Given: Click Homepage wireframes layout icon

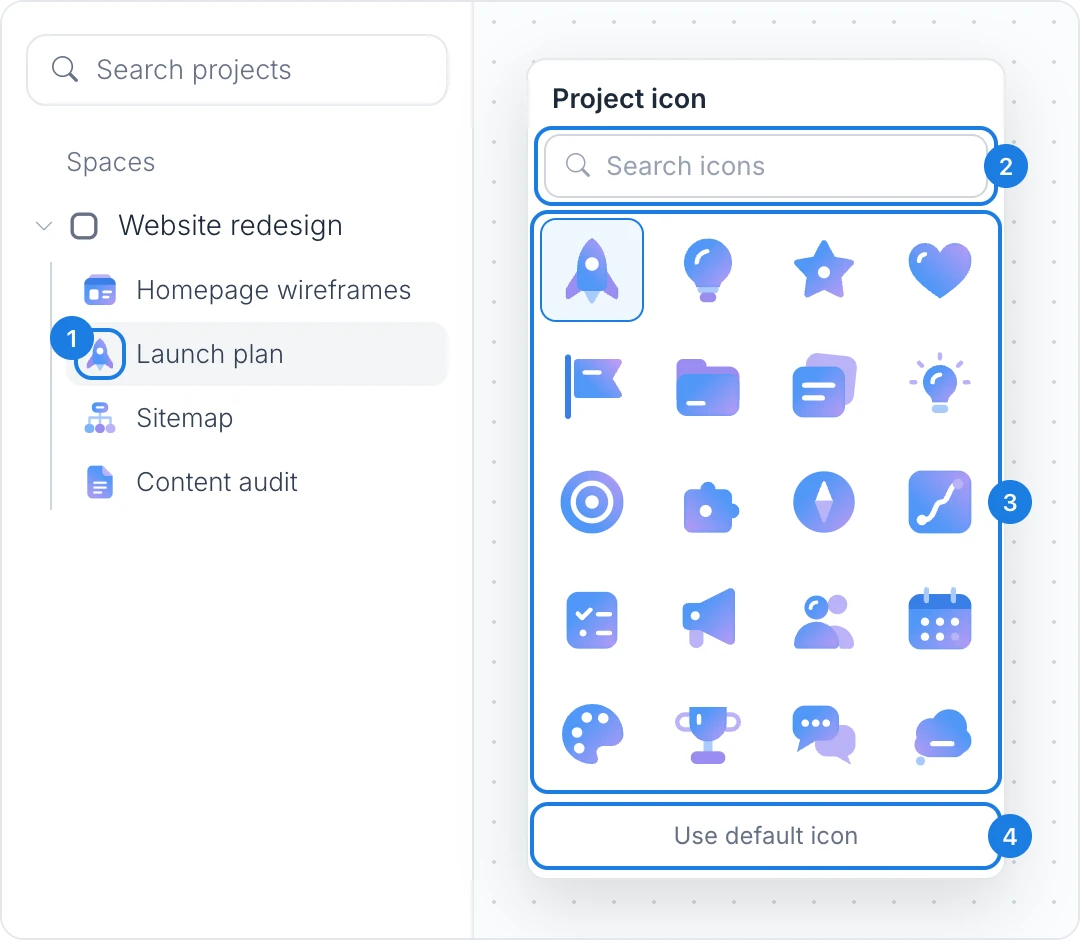Looking at the screenshot, I should [x=100, y=290].
